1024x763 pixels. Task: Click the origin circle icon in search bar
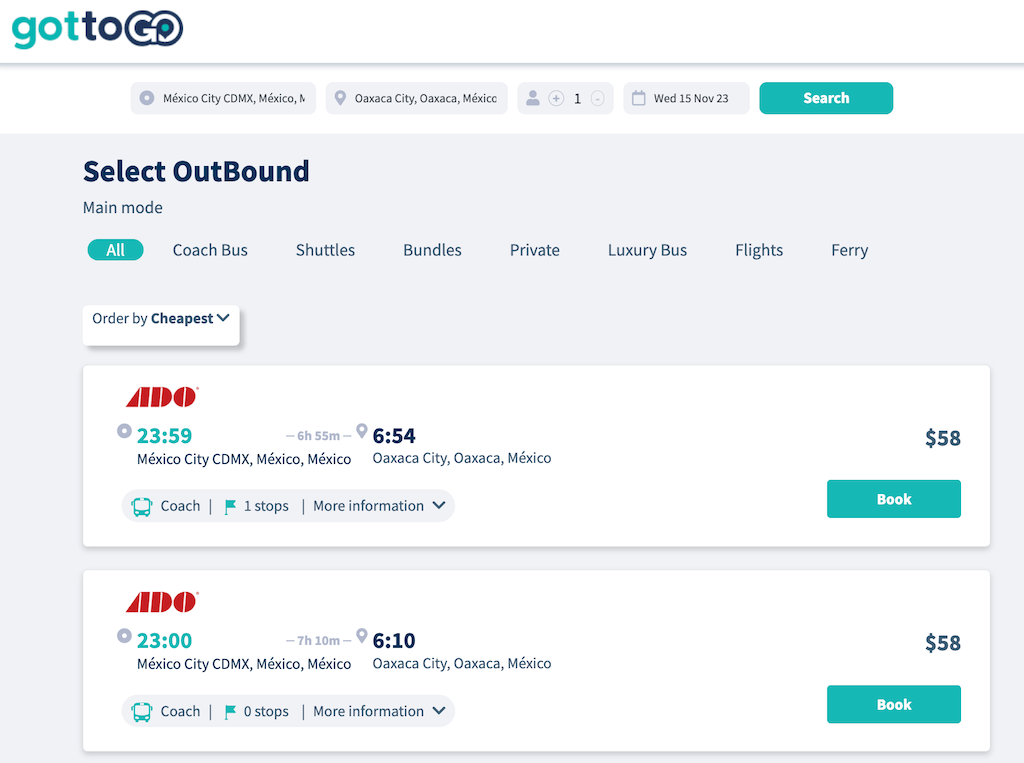click(147, 98)
